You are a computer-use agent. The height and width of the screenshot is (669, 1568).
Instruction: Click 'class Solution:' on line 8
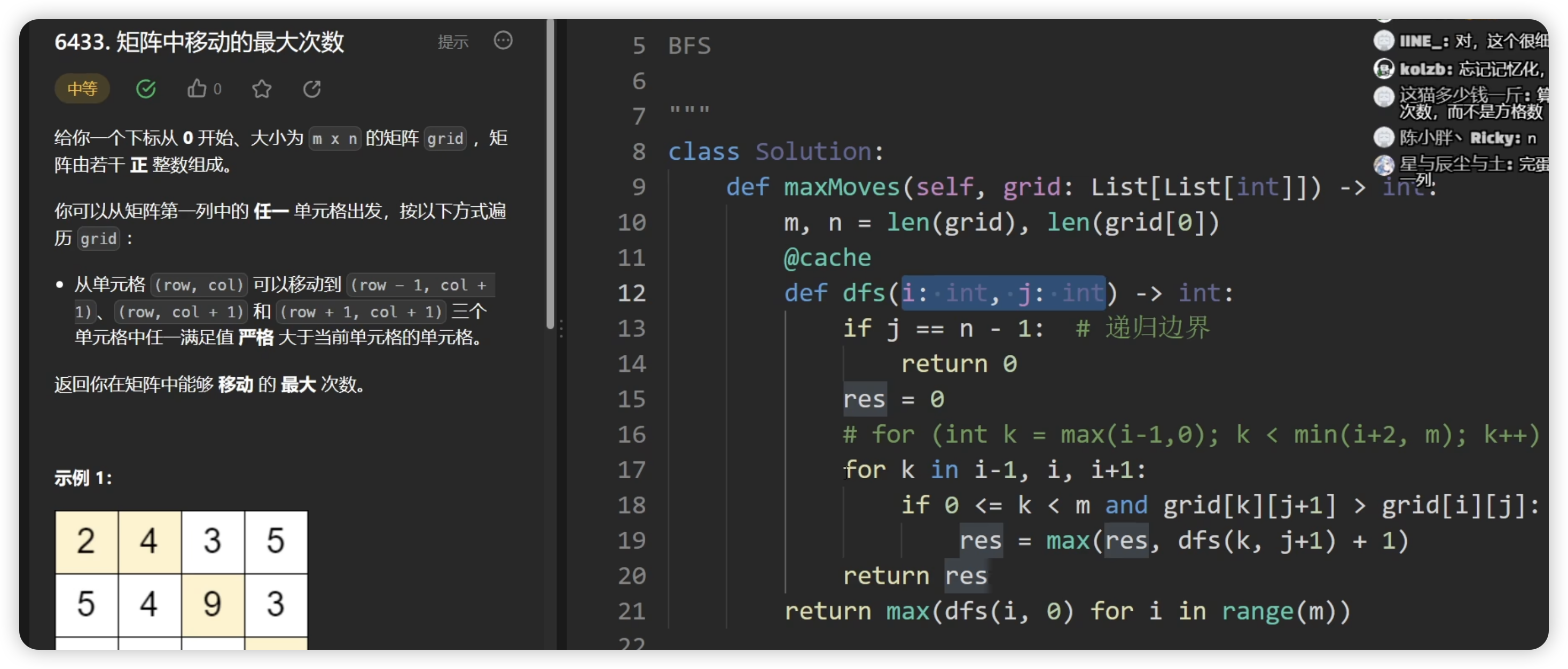pyautogui.click(x=776, y=152)
